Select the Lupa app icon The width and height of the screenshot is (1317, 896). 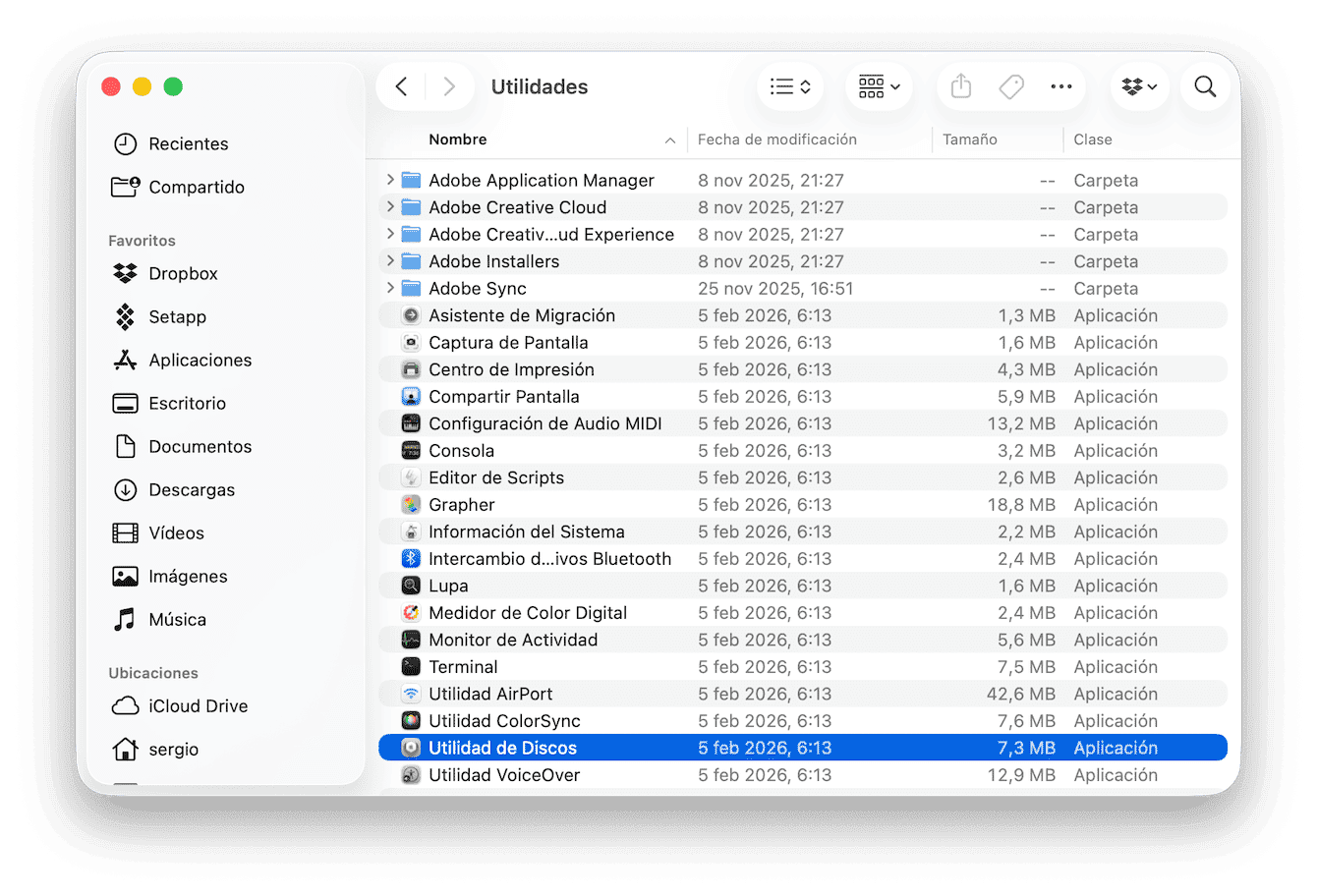(x=411, y=586)
